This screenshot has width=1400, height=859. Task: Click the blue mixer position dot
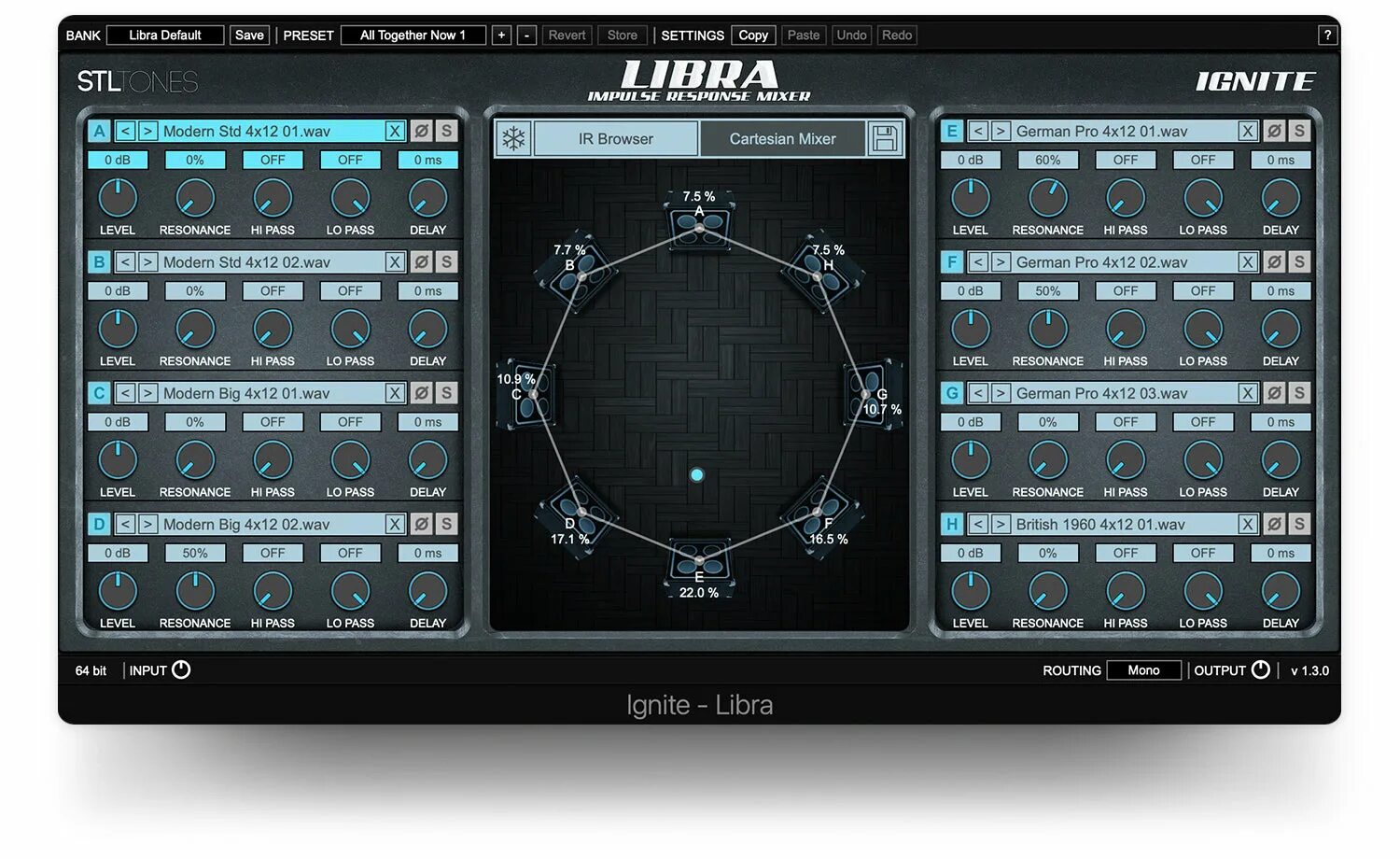(696, 475)
